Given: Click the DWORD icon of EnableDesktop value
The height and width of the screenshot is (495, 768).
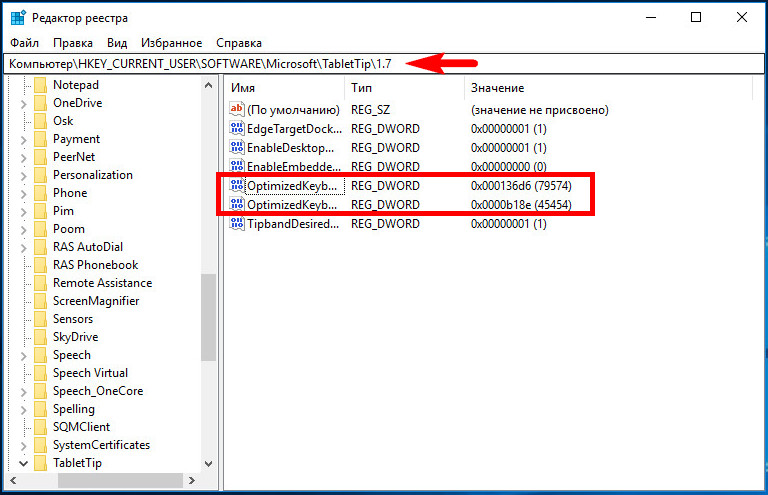Looking at the screenshot, I should [x=237, y=147].
